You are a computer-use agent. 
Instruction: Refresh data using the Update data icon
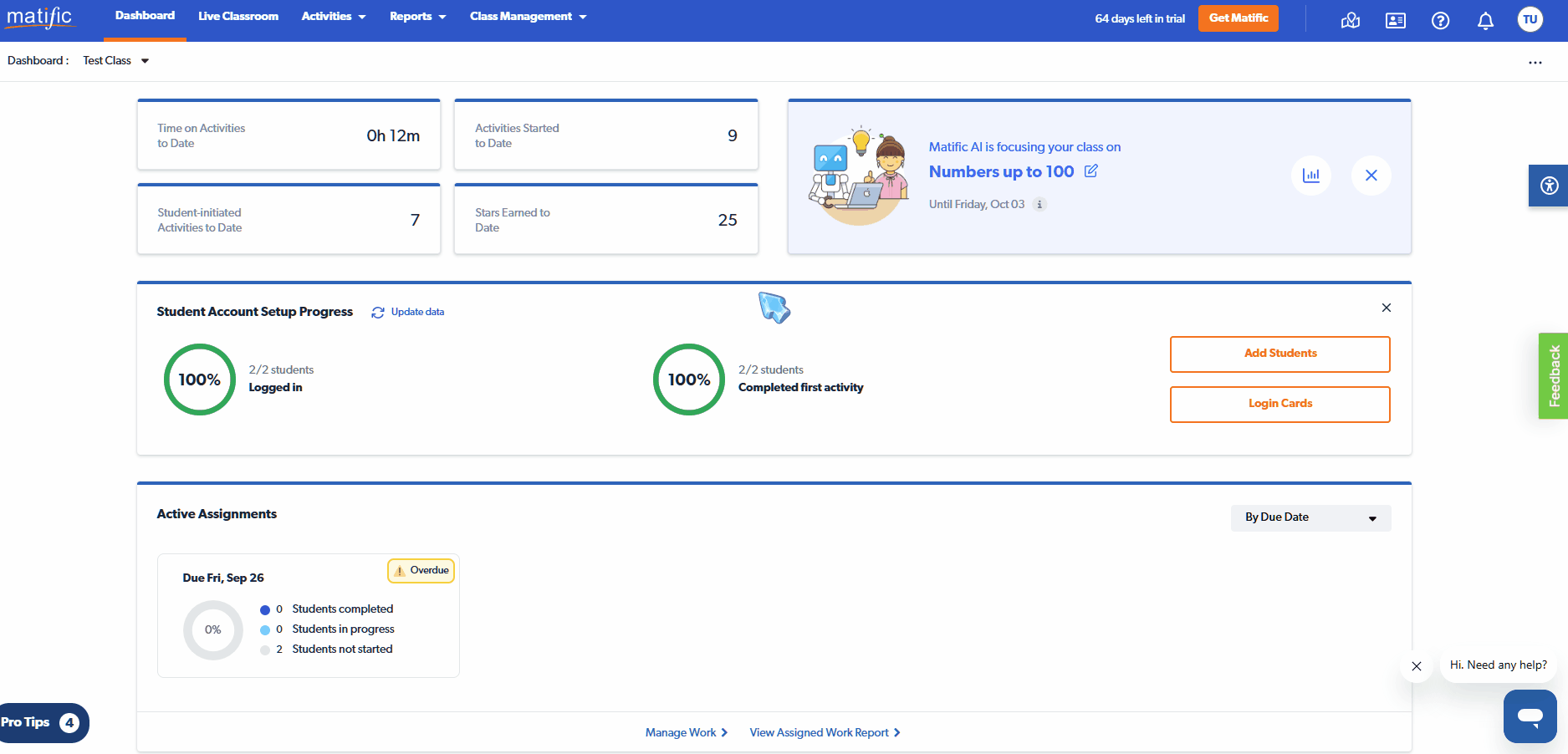pos(378,312)
